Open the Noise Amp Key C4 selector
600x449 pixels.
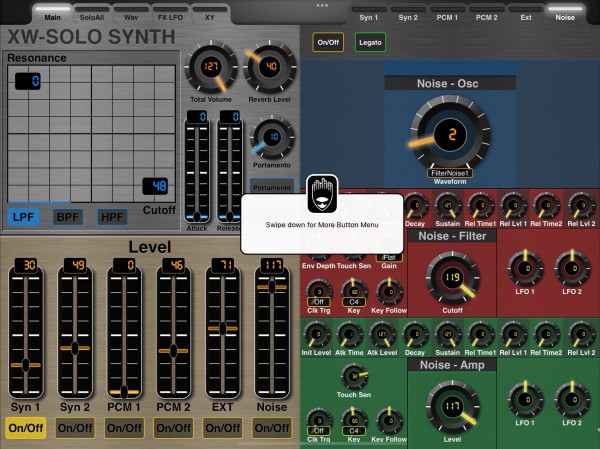coord(354,431)
